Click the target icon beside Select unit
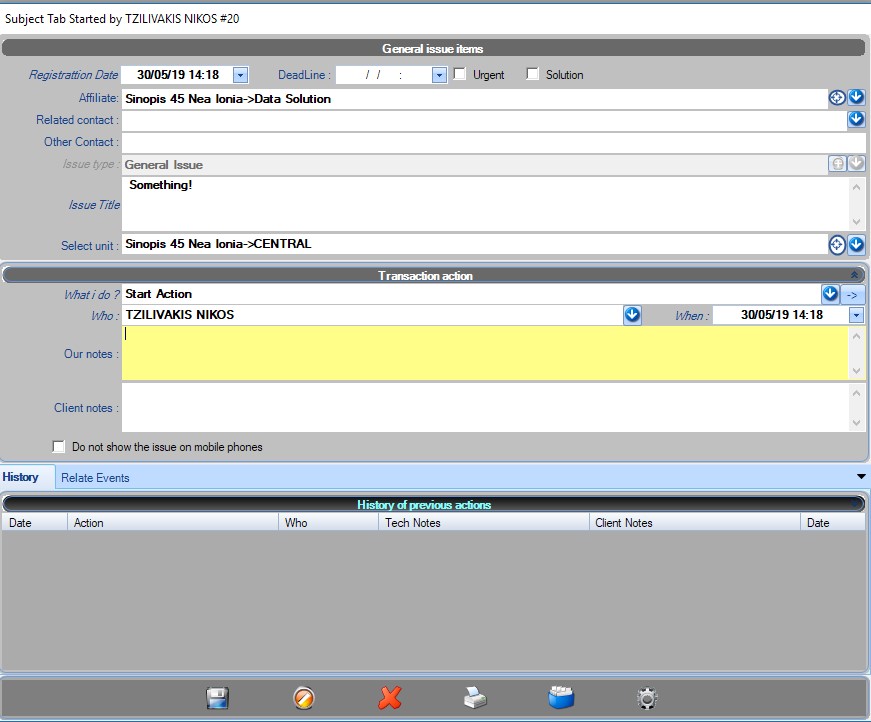Screen dimensions: 871x722 837,244
